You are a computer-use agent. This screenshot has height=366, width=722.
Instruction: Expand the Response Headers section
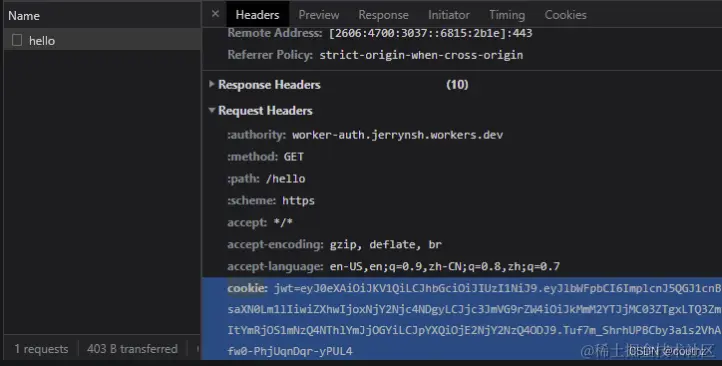(x=211, y=84)
